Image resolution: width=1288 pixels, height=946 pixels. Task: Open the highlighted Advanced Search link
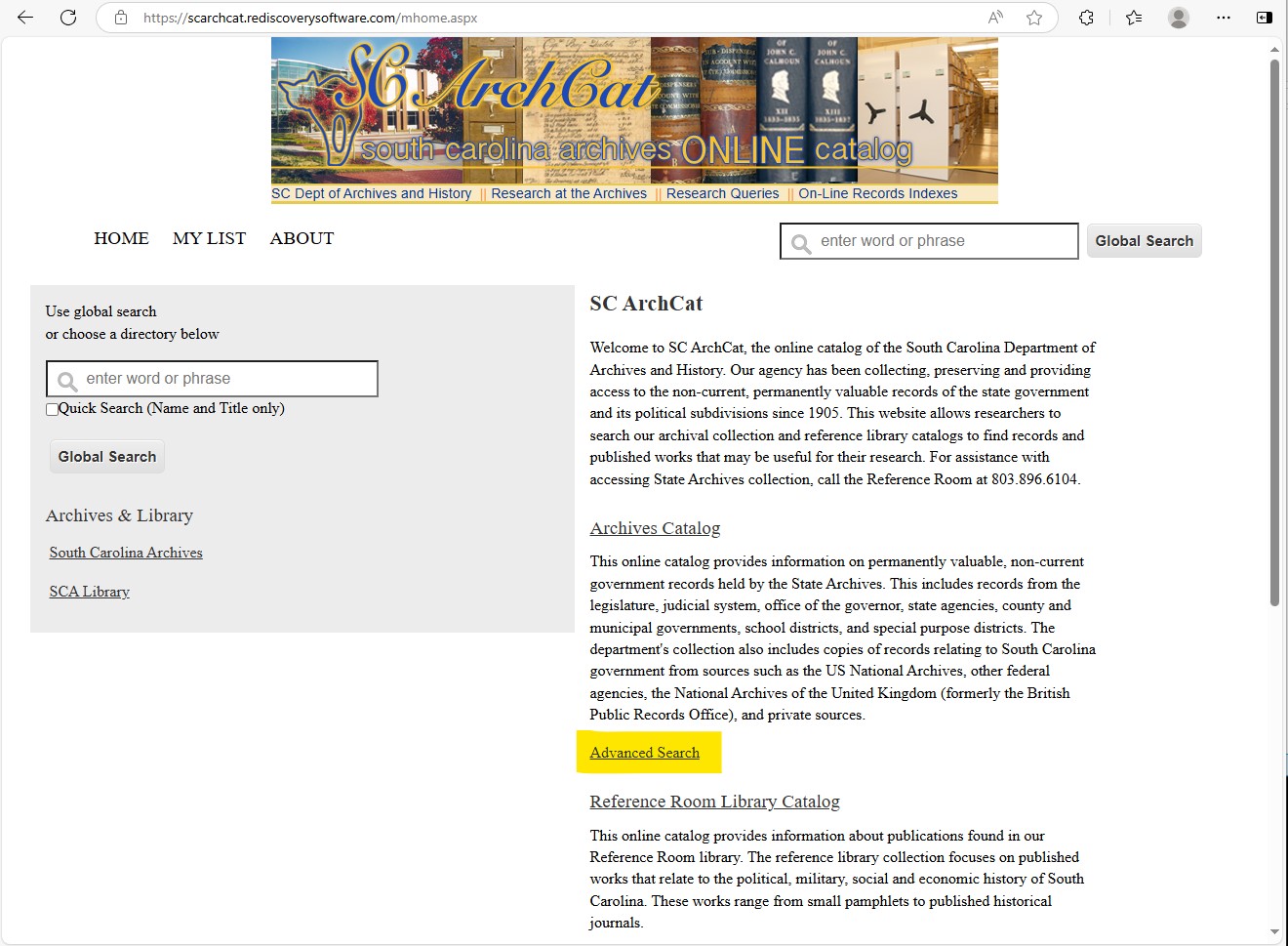tap(644, 753)
